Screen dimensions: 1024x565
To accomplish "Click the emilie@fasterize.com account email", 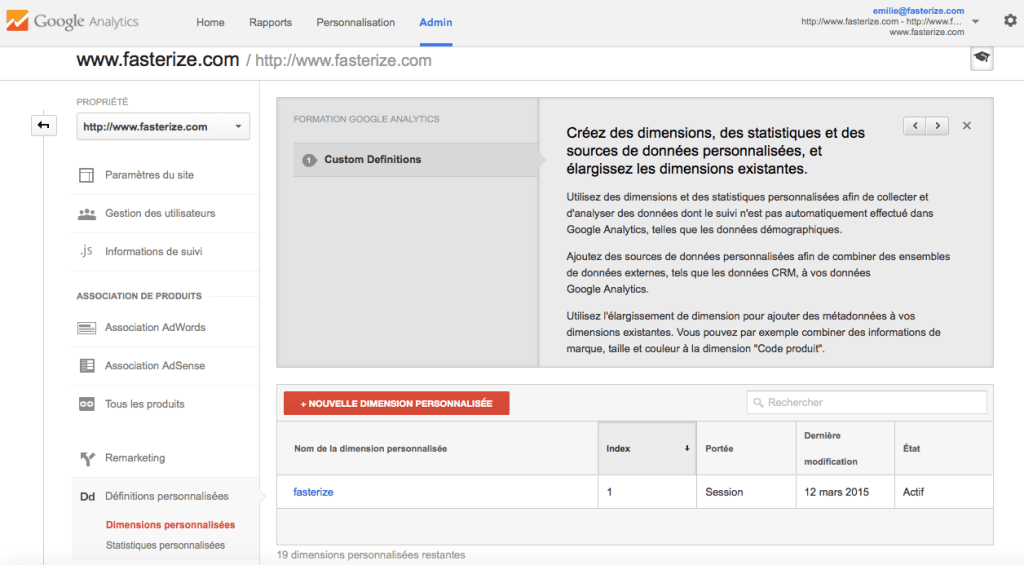I will 918,10.
